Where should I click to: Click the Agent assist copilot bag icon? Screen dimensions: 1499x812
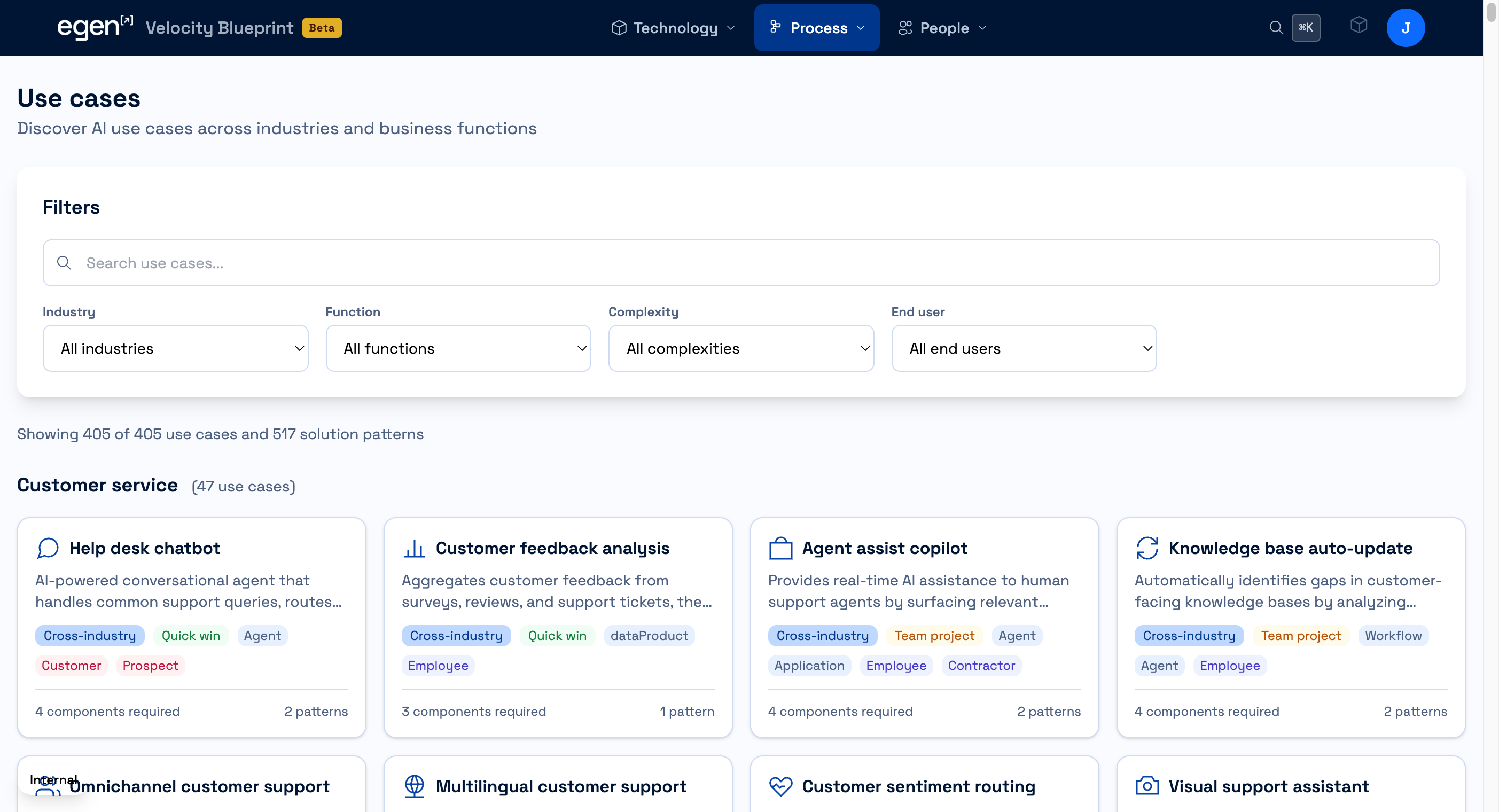(x=780, y=548)
